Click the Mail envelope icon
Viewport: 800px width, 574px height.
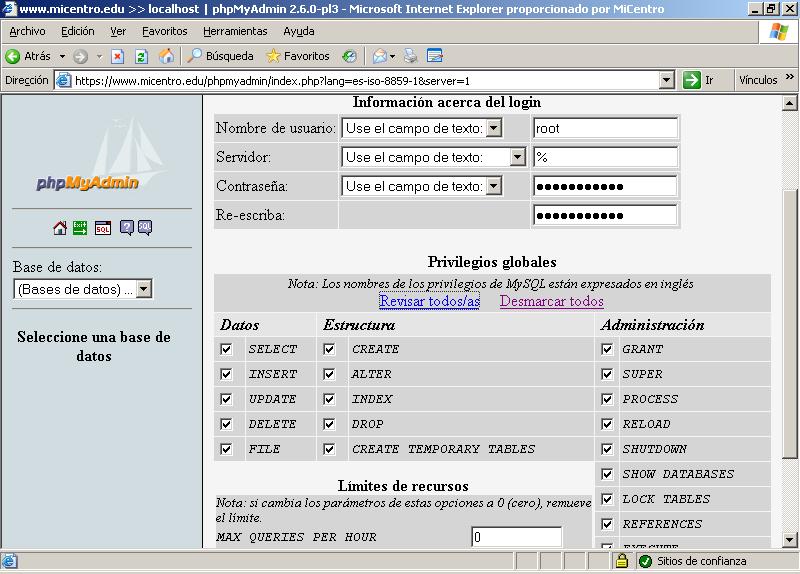pos(380,56)
